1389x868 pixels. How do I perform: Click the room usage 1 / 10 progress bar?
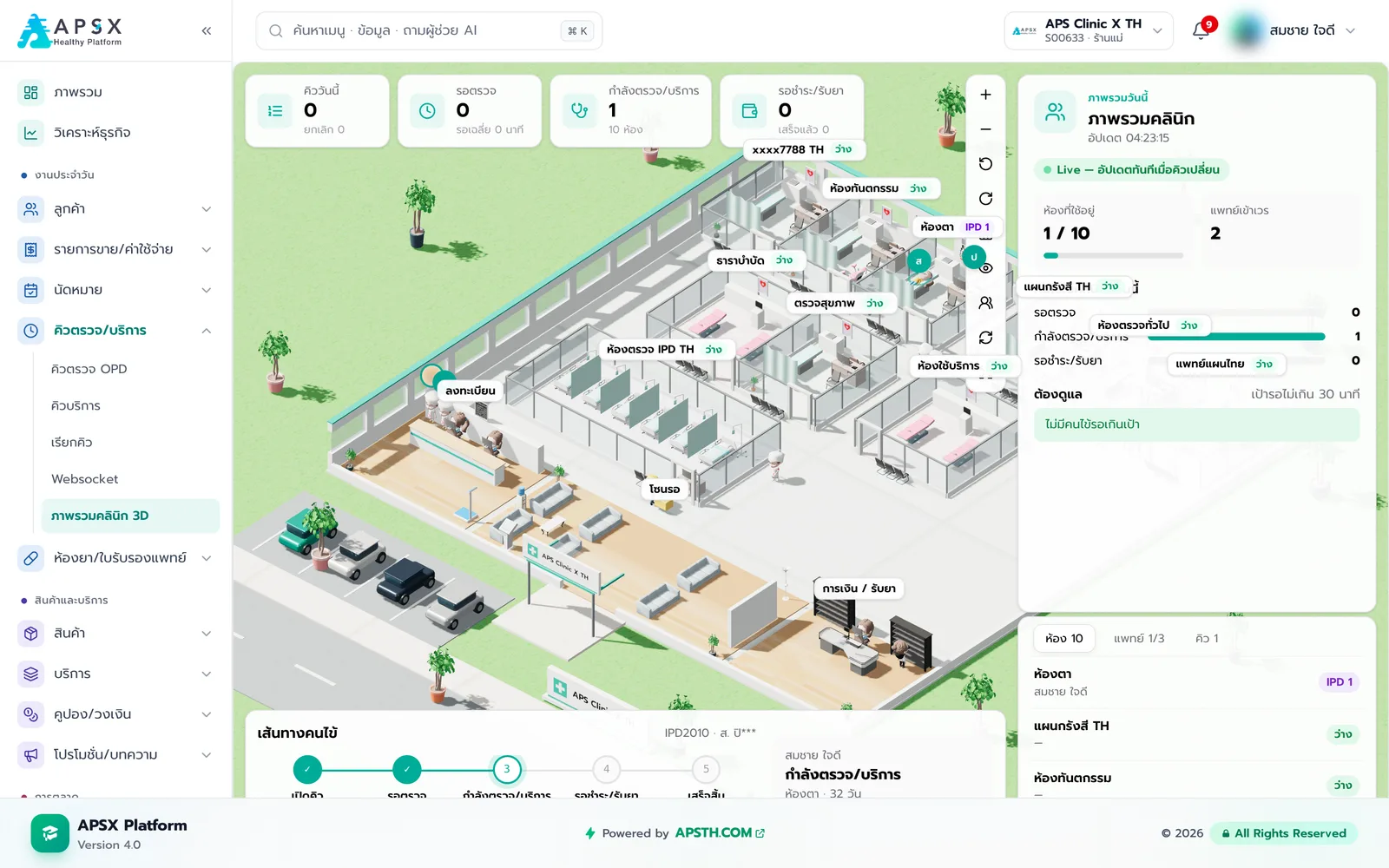(1113, 256)
